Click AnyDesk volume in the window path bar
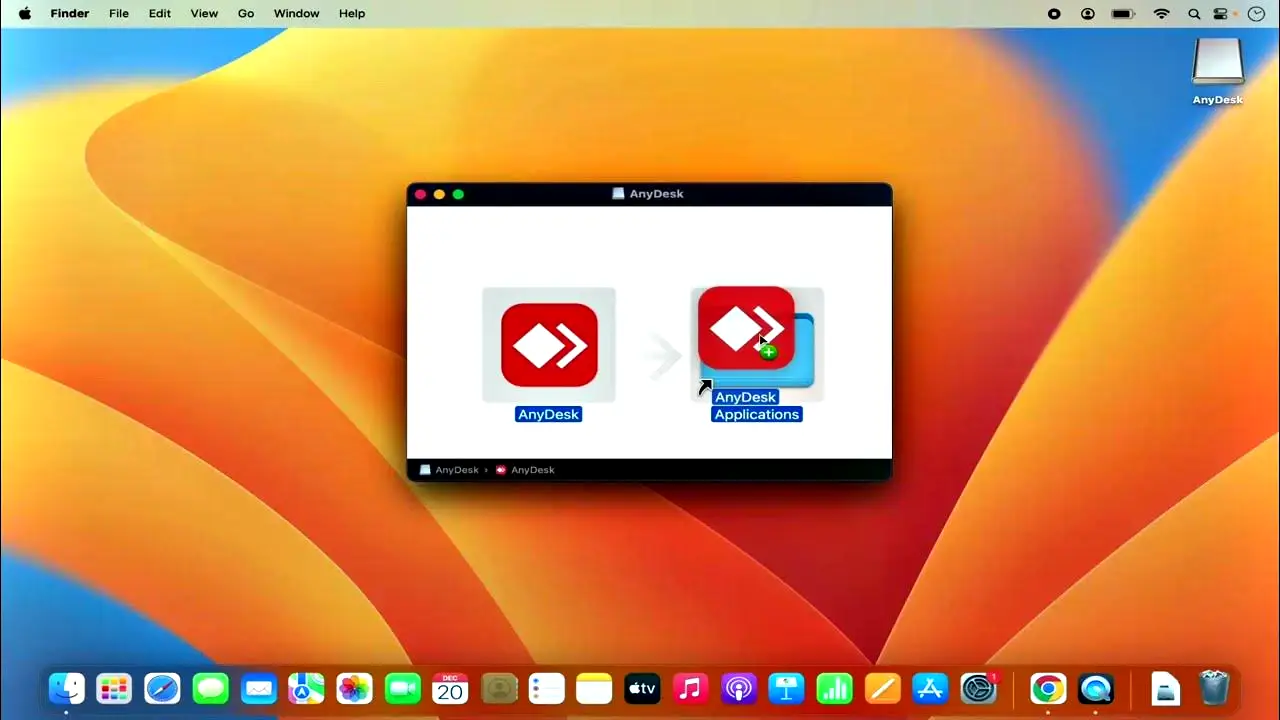 click(449, 470)
